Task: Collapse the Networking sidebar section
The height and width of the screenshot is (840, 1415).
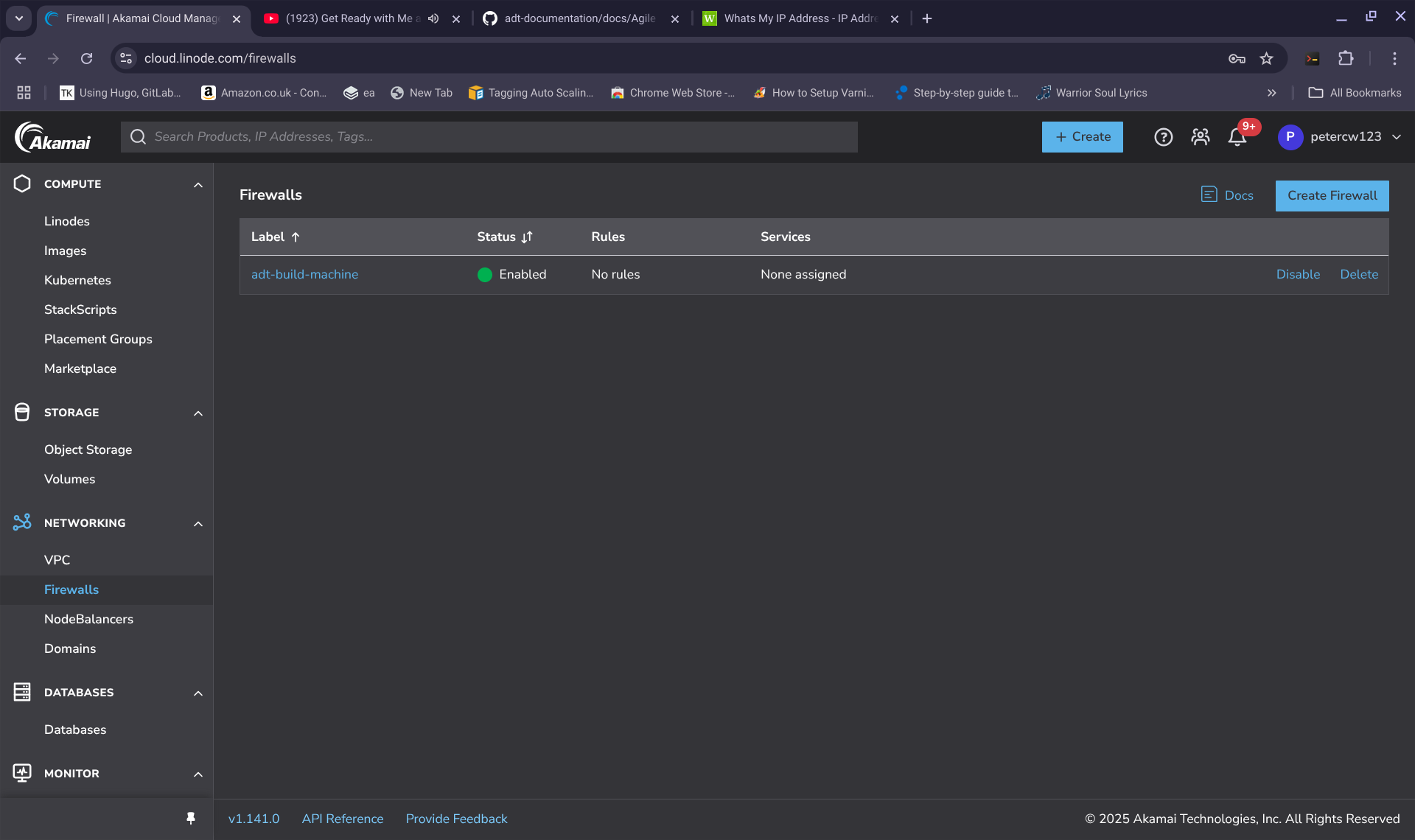Action: coord(198,523)
